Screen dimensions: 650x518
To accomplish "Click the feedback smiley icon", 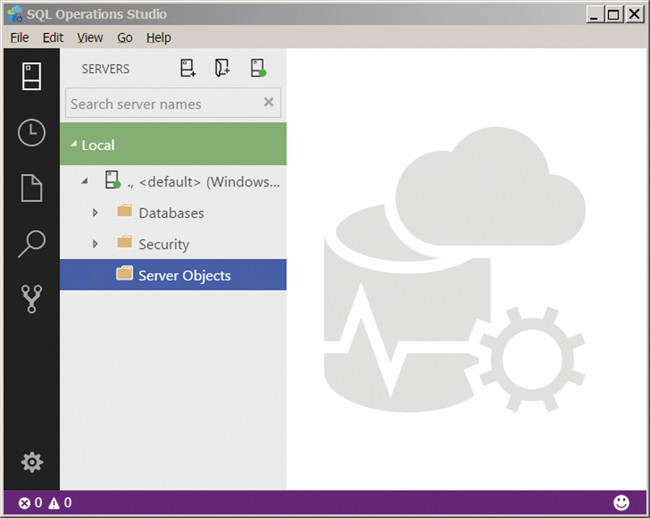I will click(621, 503).
